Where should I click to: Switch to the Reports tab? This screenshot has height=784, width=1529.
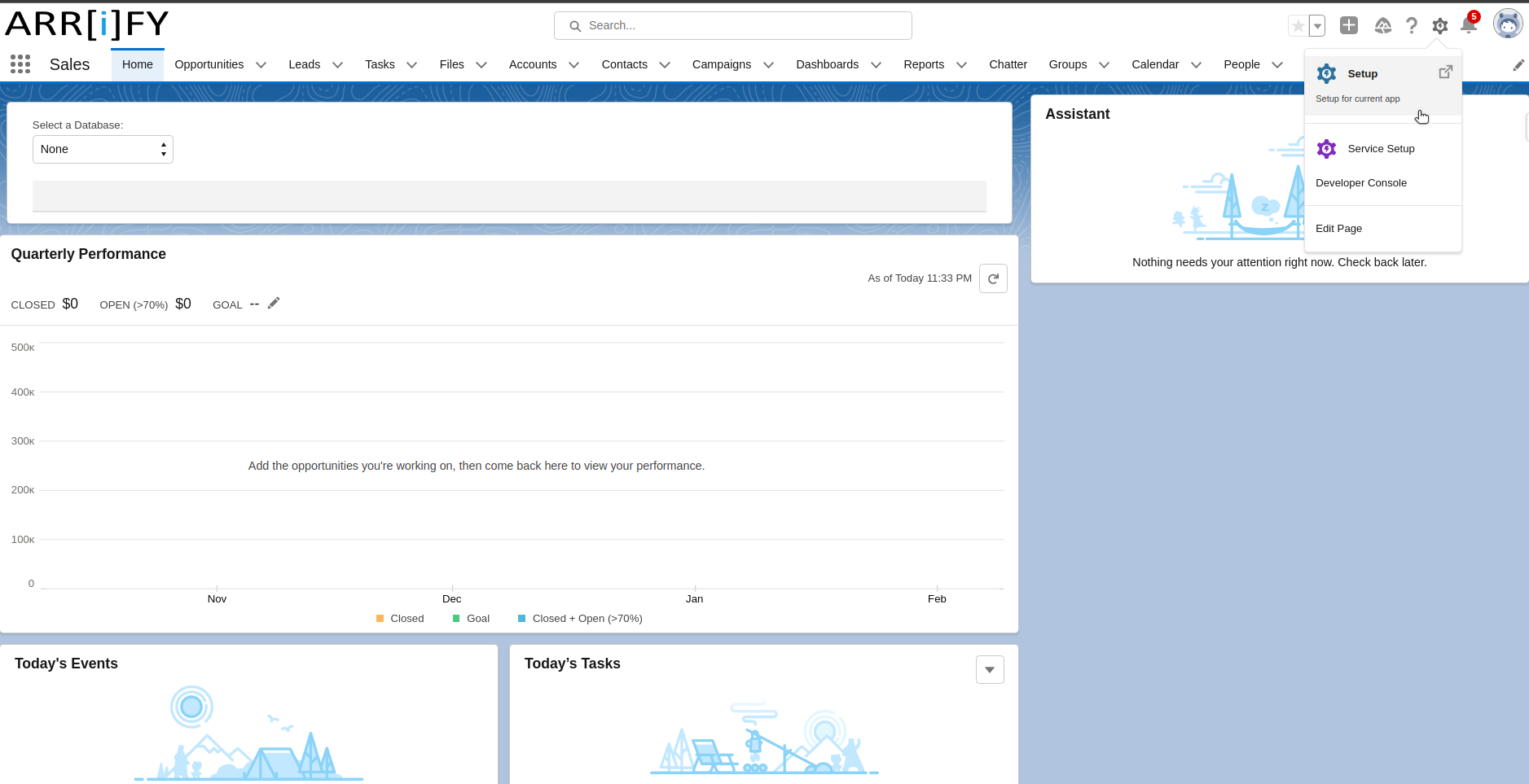(923, 64)
